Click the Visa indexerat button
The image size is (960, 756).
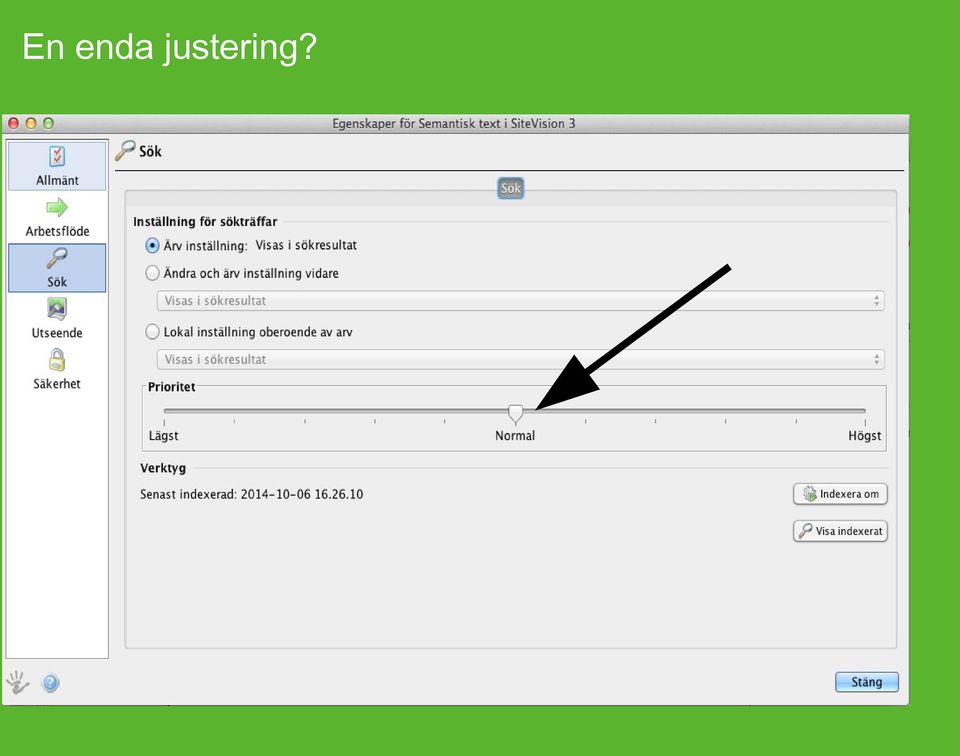pyautogui.click(x=840, y=531)
